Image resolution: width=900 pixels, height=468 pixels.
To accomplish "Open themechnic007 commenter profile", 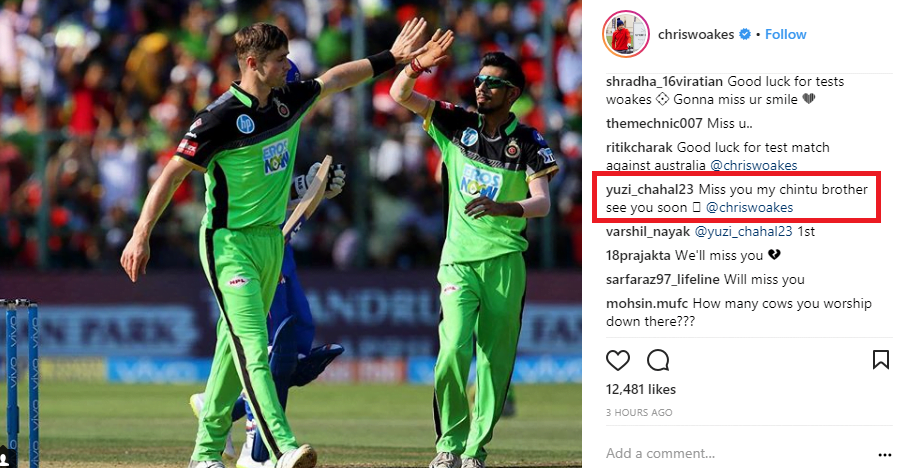I will tap(654, 123).
